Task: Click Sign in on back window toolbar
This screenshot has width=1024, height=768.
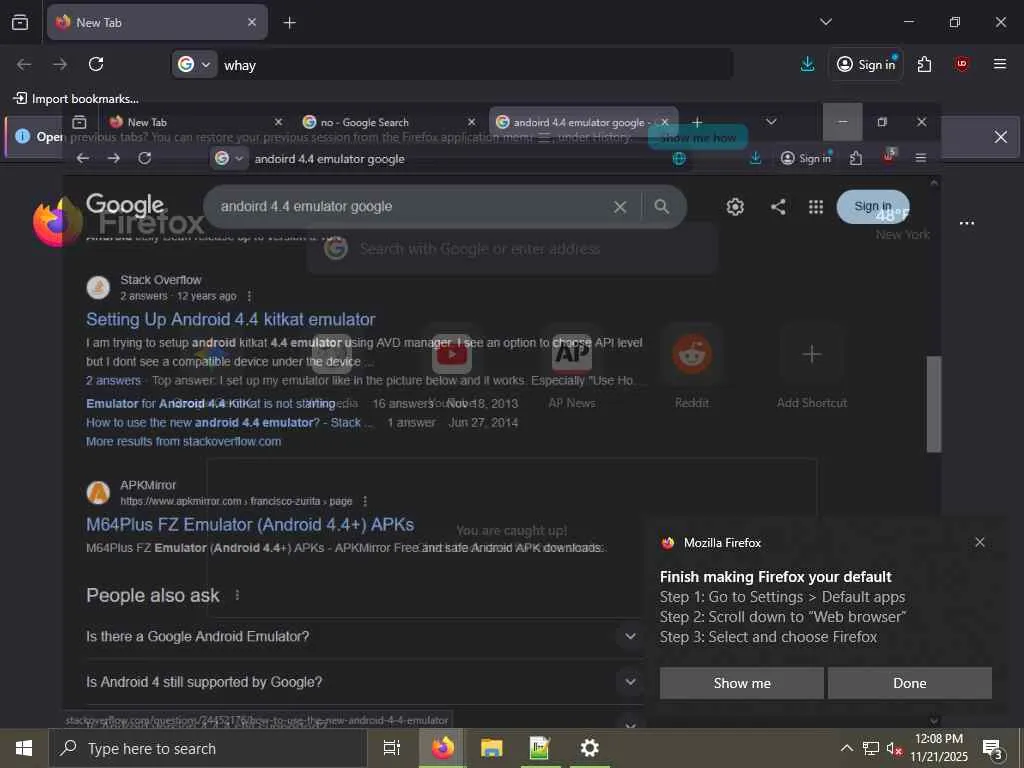Action: [865, 64]
